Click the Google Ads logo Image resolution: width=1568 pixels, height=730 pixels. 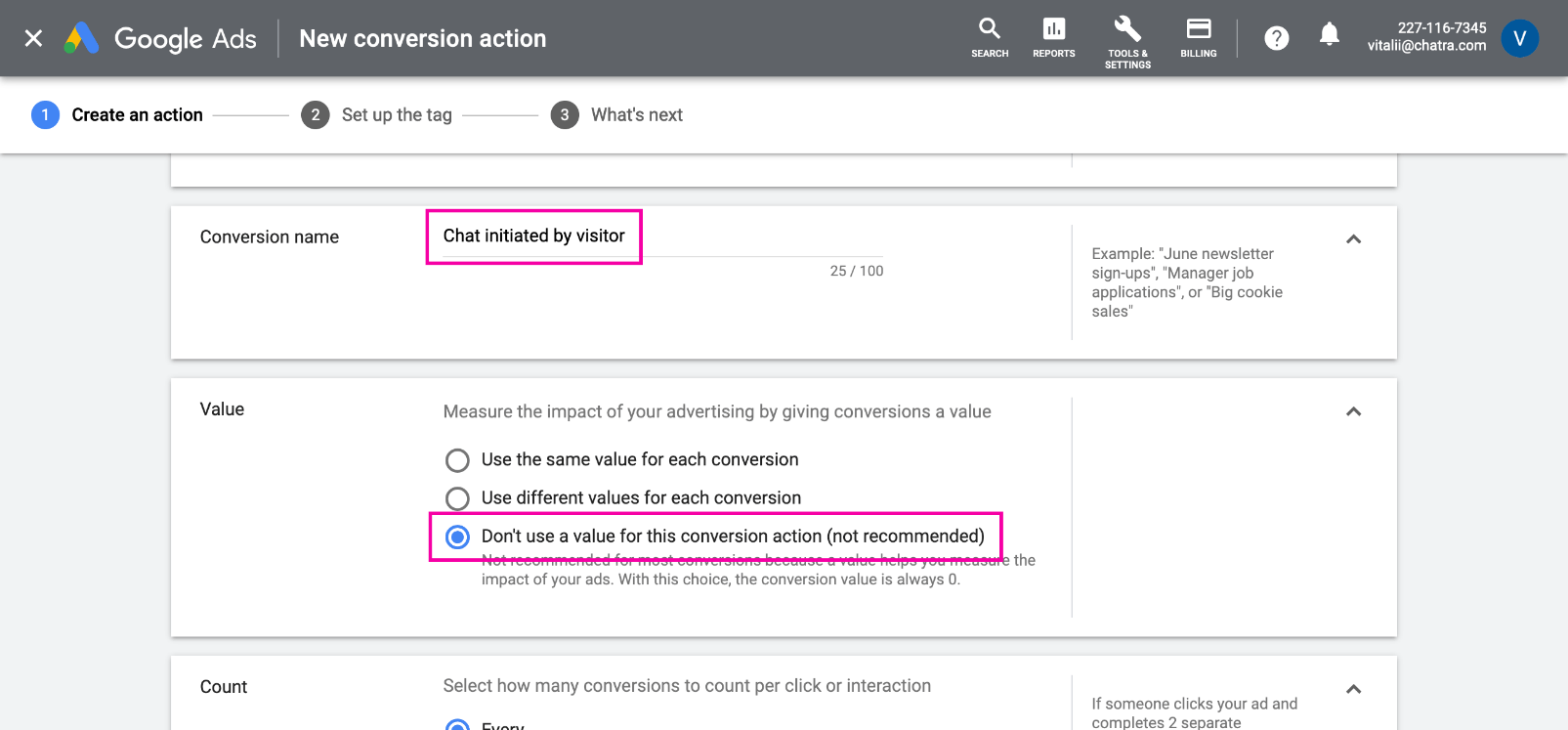coord(160,38)
